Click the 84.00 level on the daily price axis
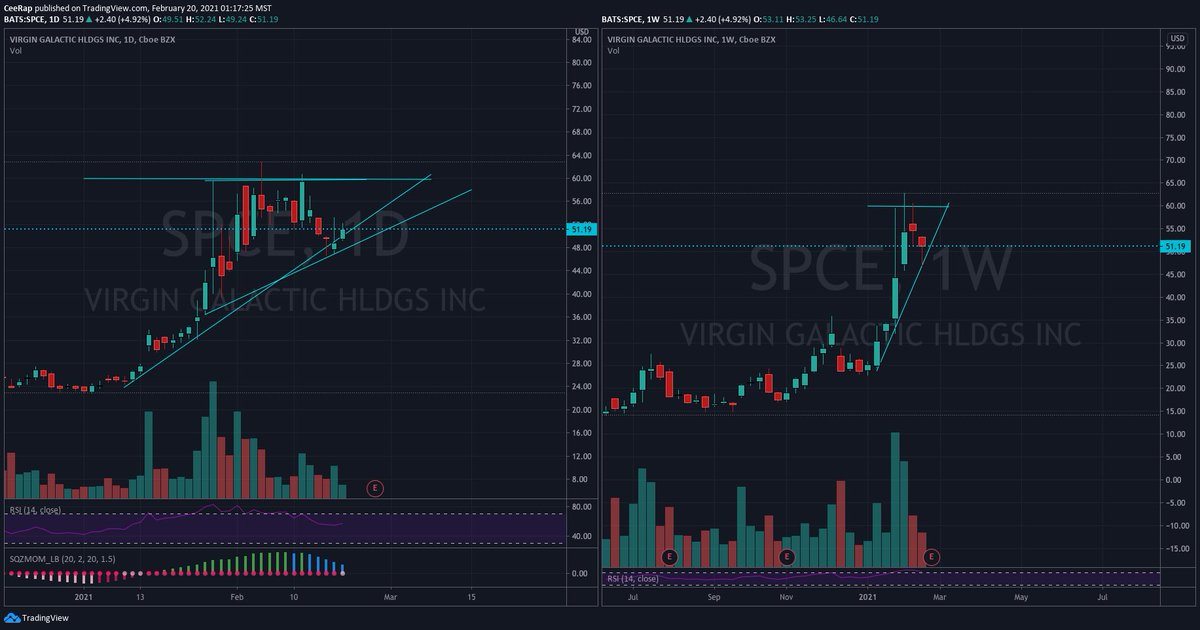The image size is (1200, 630). click(582, 40)
